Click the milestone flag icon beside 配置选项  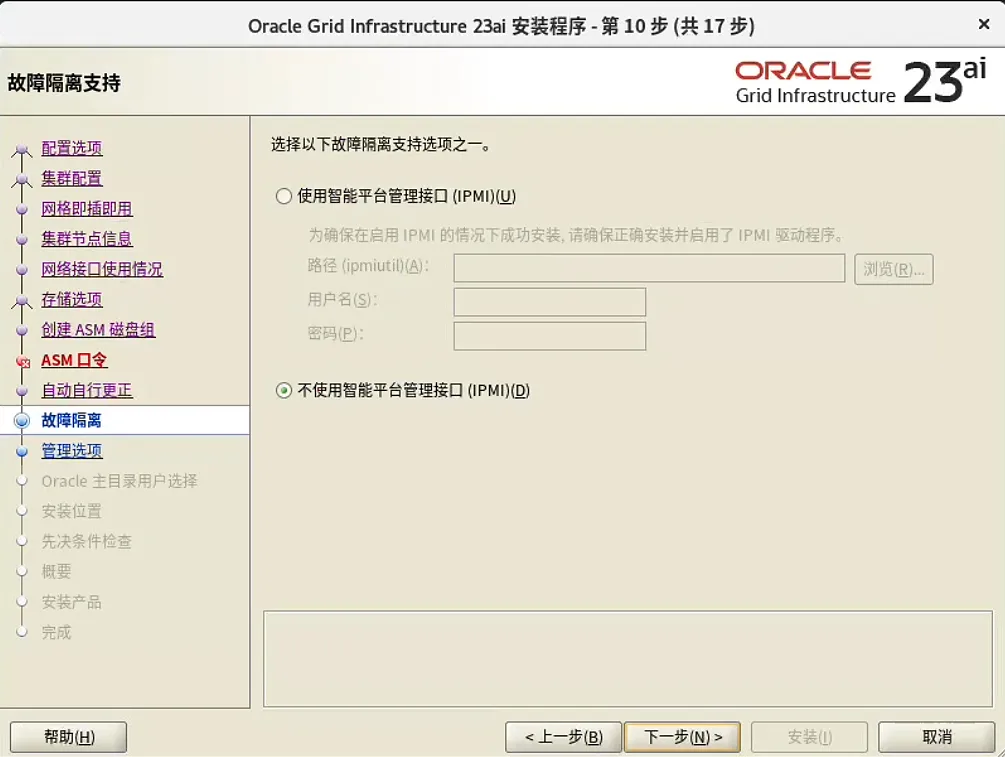tap(22, 148)
